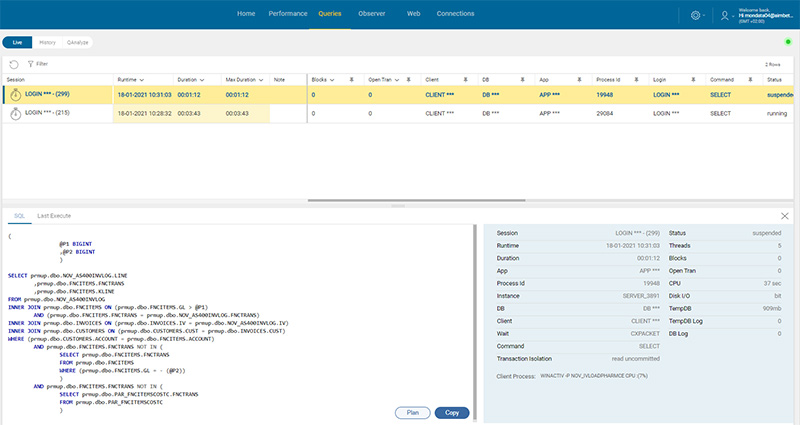Pin the Open Tran column
This screenshot has height=425, width=800.
tap(409, 80)
